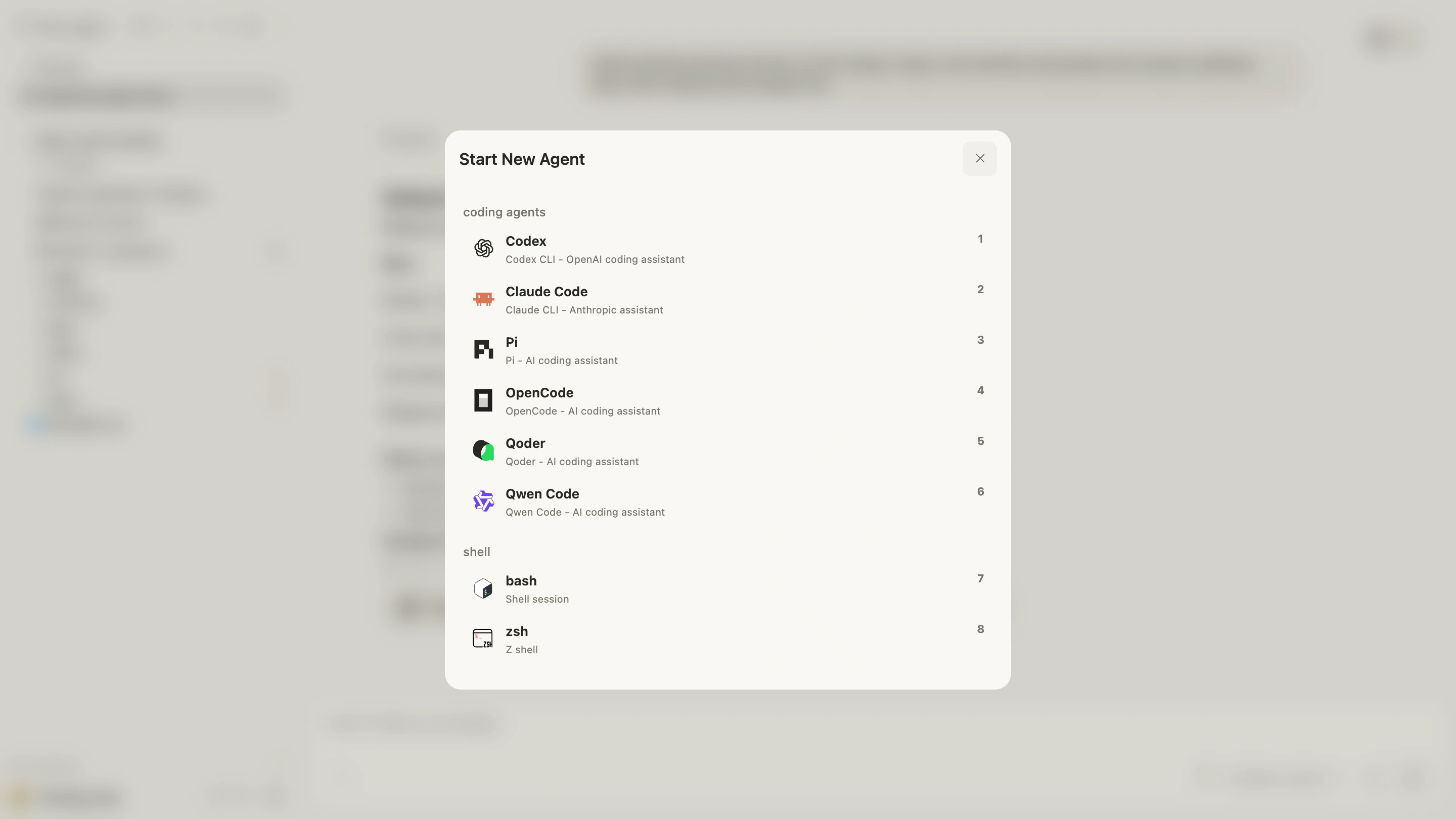Click 'Codex CLI - OpenAI coding assistant' description
This screenshot has height=819, width=1456.
[595, 259]
